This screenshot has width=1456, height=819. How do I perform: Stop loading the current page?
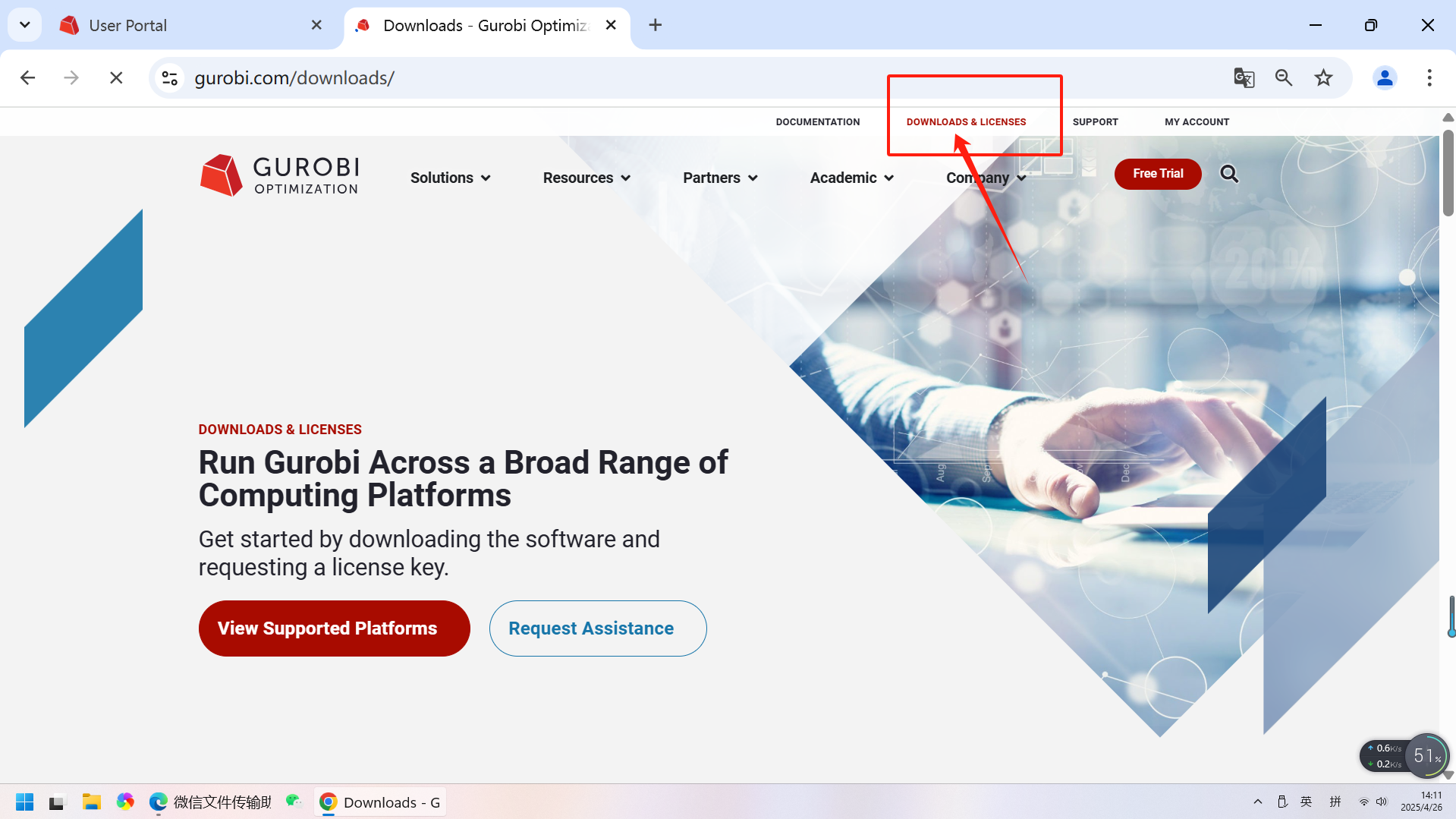[x=116, y=77]
